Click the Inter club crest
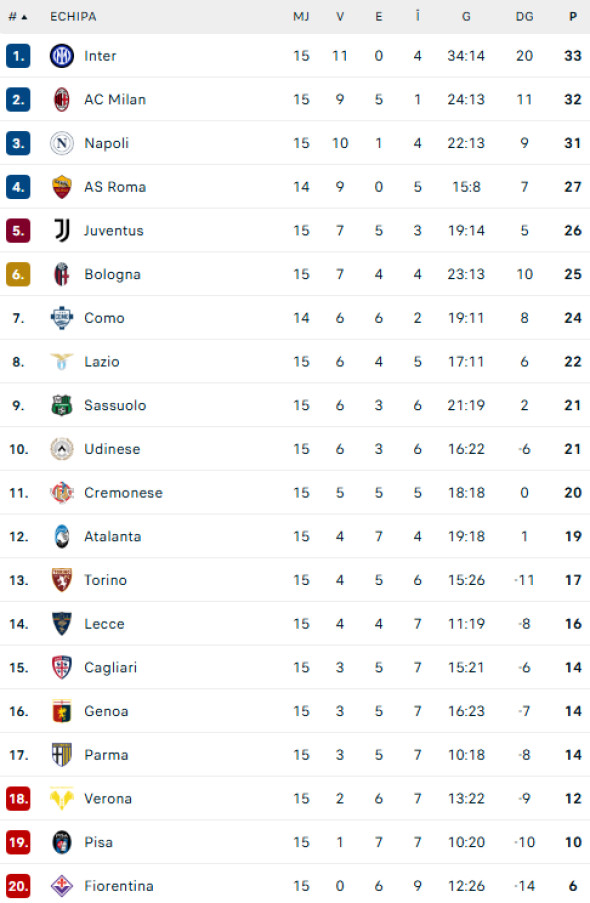The image size is (590, 903). (63, 56)
